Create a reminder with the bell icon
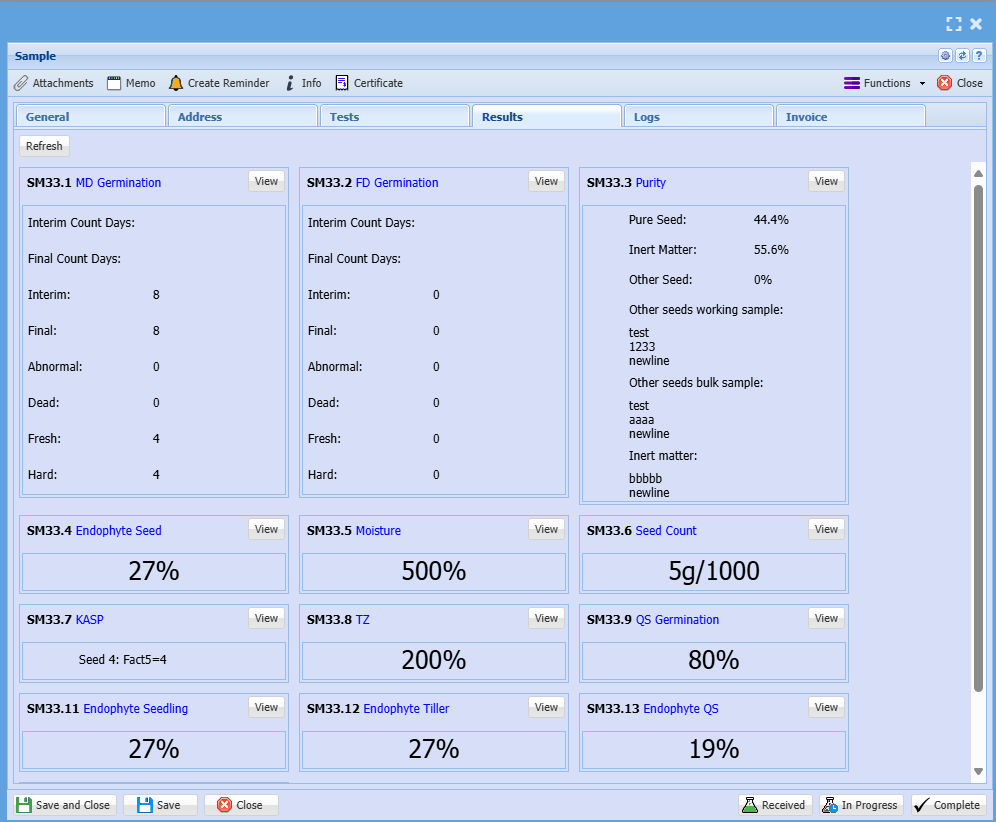This screenshot has height=822, width=996. [x=219, y=83]
